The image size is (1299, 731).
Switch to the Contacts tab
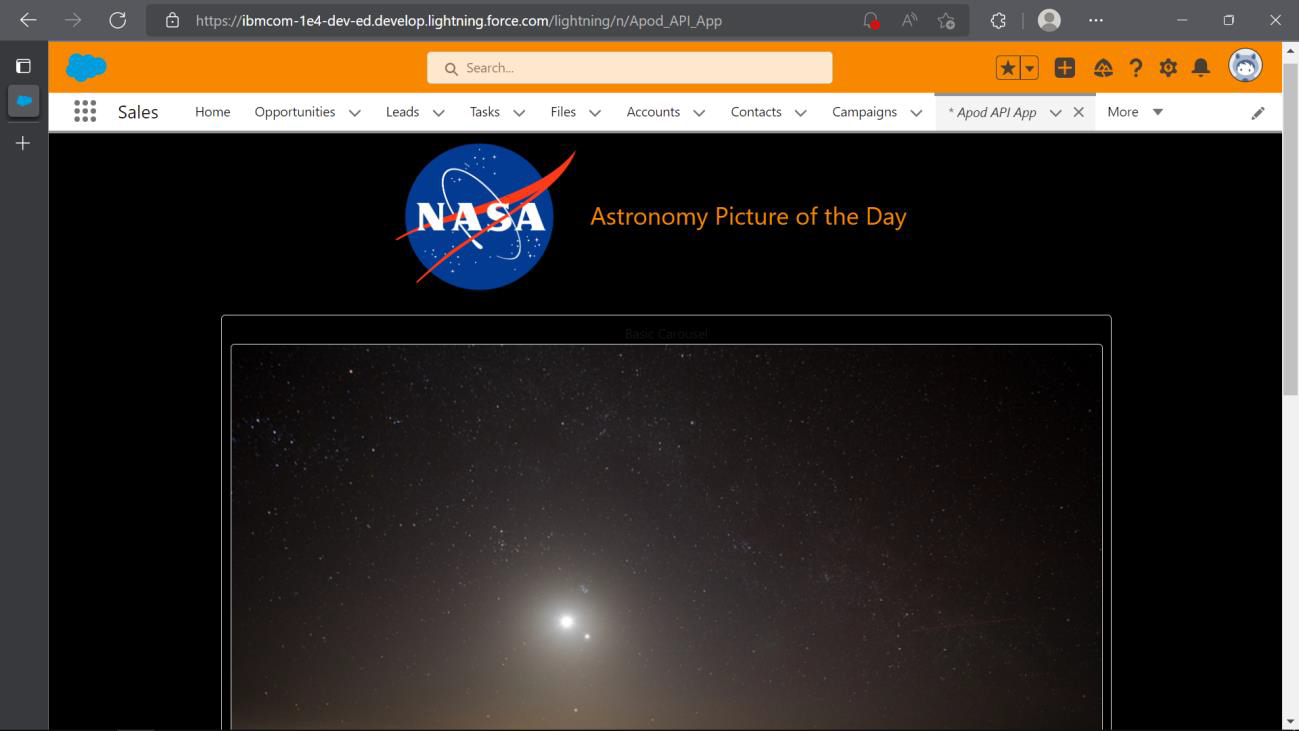pos(756,112)
